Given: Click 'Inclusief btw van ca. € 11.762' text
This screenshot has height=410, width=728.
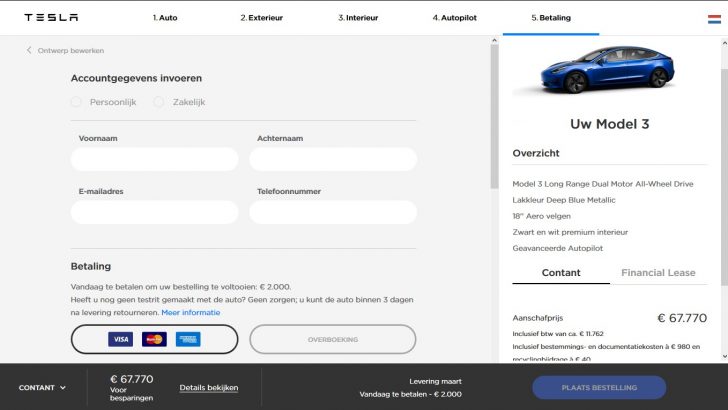Looking at the screenshot, I should click(558, 333).
